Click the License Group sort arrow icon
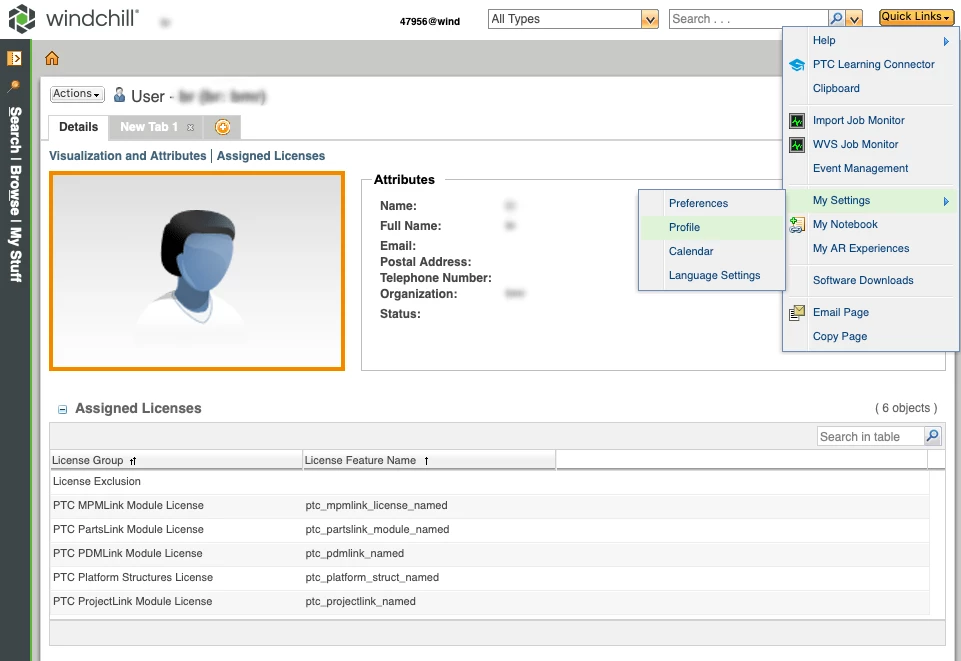This screenshot has height=661, width=961. [x=133, y=461]
